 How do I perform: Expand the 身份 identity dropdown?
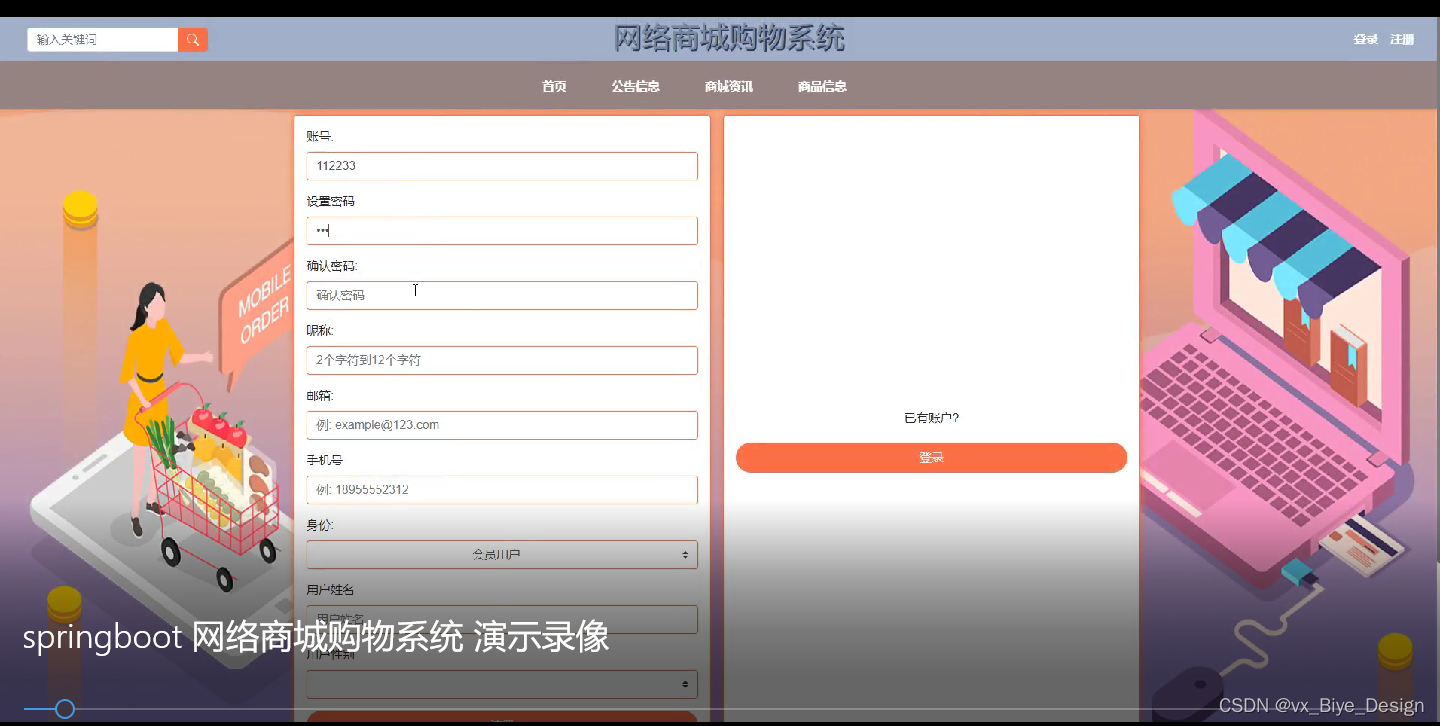pos(502,554)
